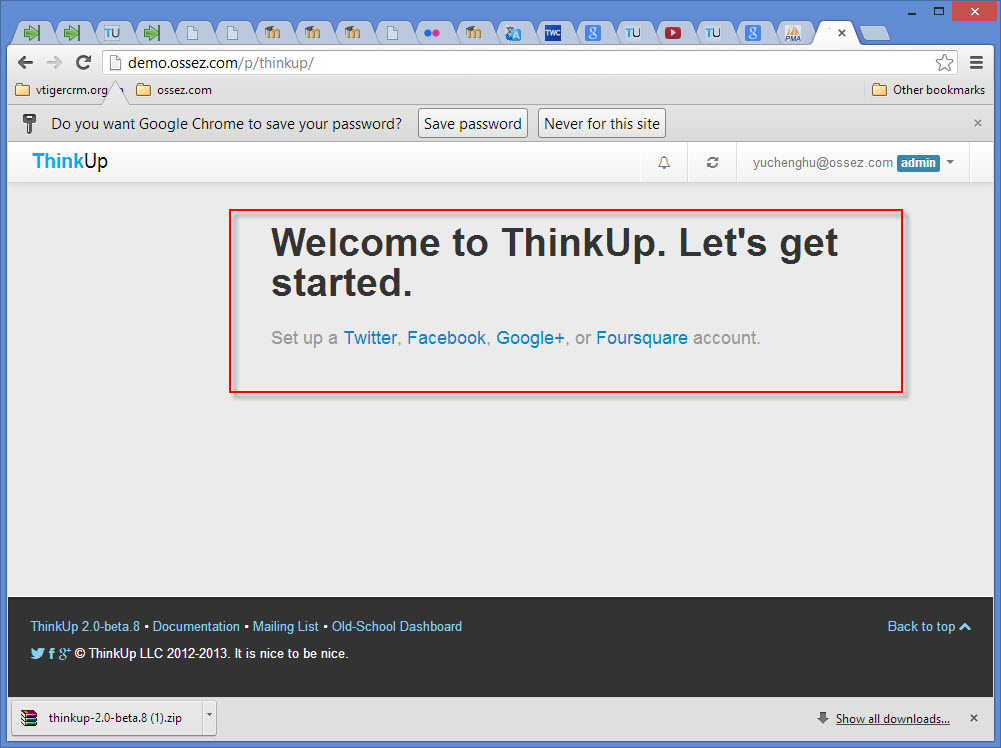Click the notifications bell icon
The height and width of the screenshot is (748, 1001).
tap(664, 163)
